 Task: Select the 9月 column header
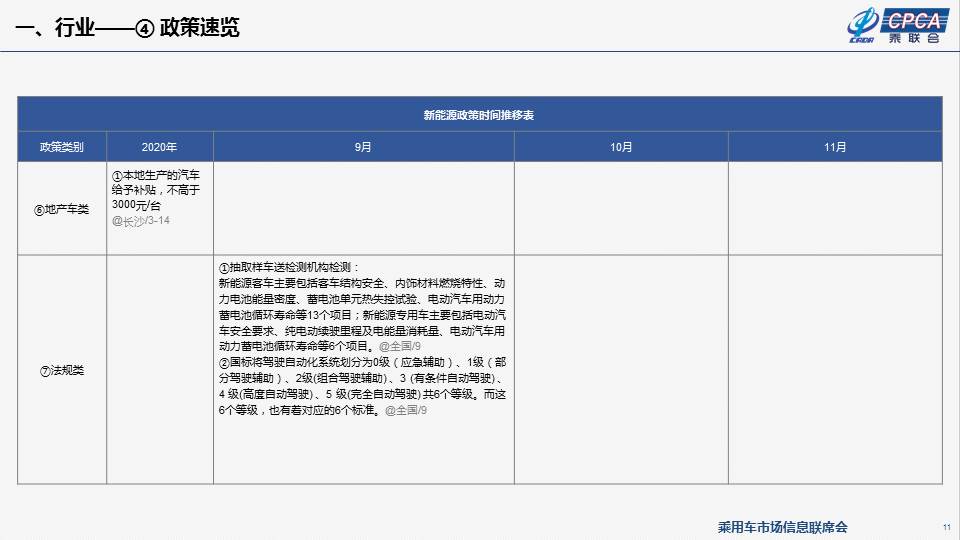(364, 147)
